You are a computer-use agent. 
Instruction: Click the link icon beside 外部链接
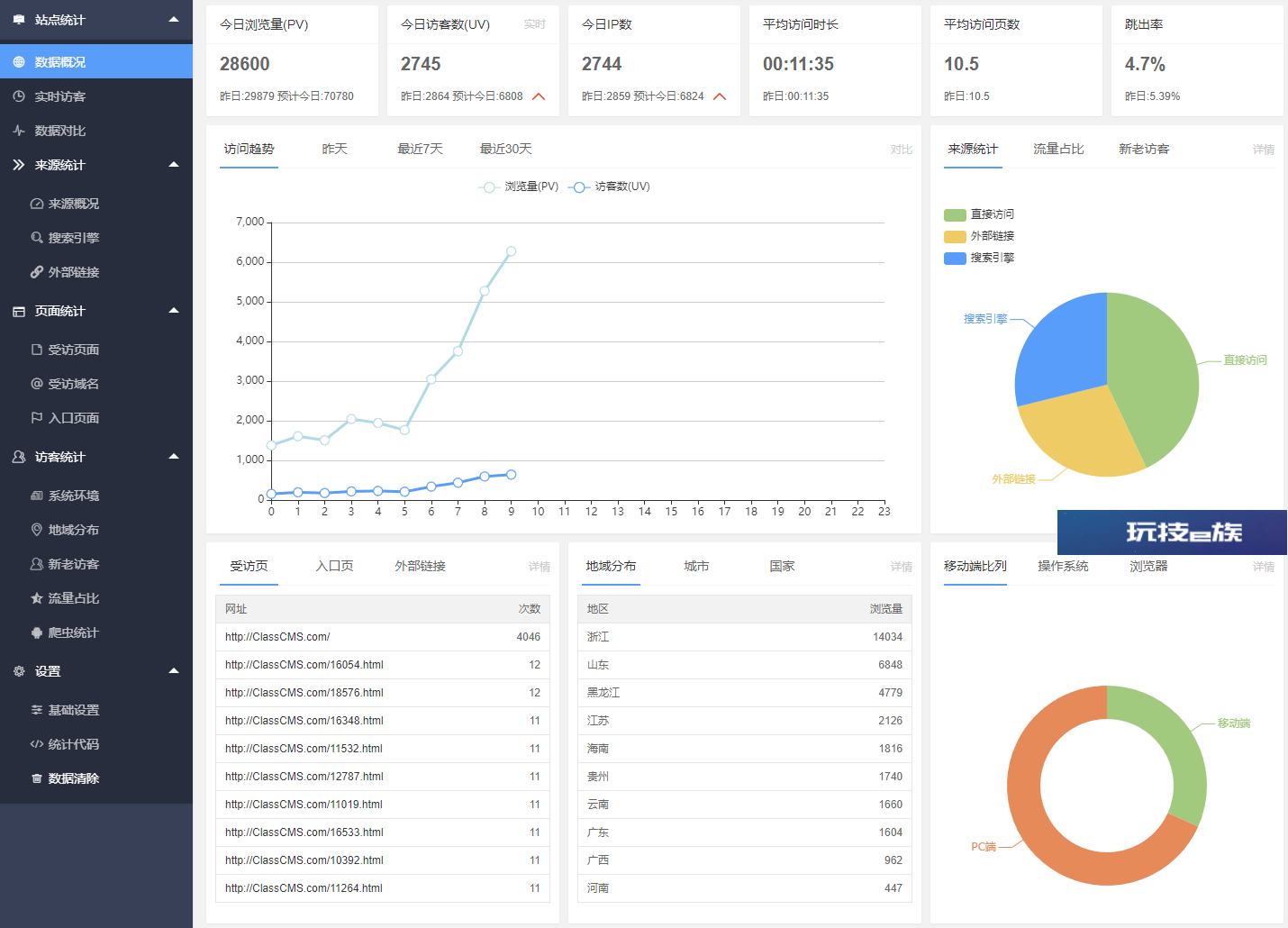pyautogui.click(x=37, y=272)
